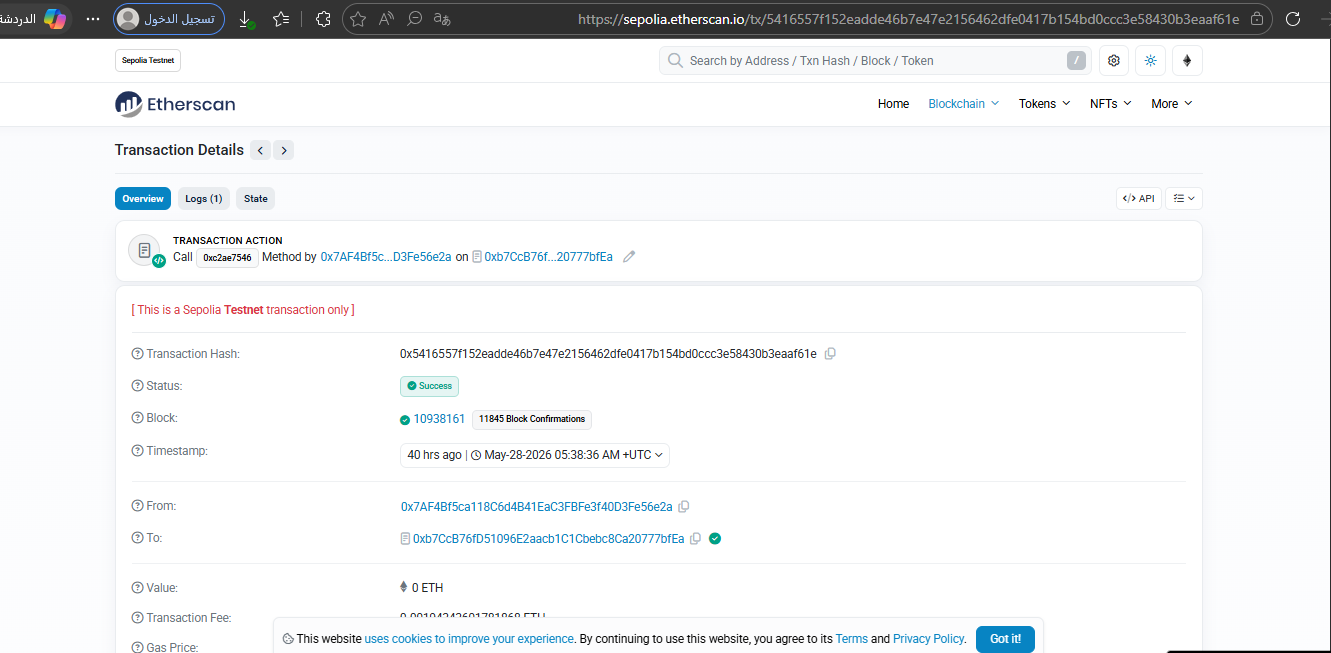
Task: Copy the transaction hash
Action: click(x=830, y=354)
